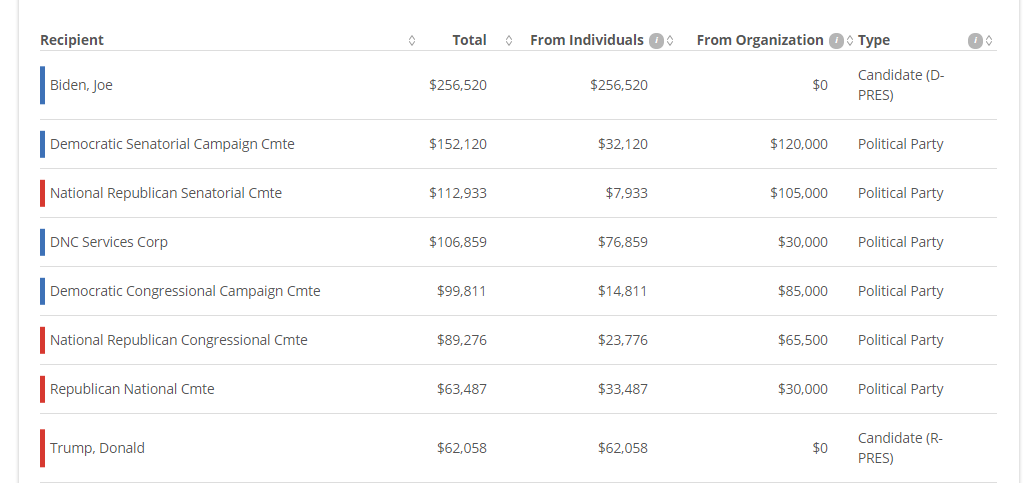Click sort arrows at right of Type column
The height and width of the screenshot is (483, 1023).
(989, 40)
